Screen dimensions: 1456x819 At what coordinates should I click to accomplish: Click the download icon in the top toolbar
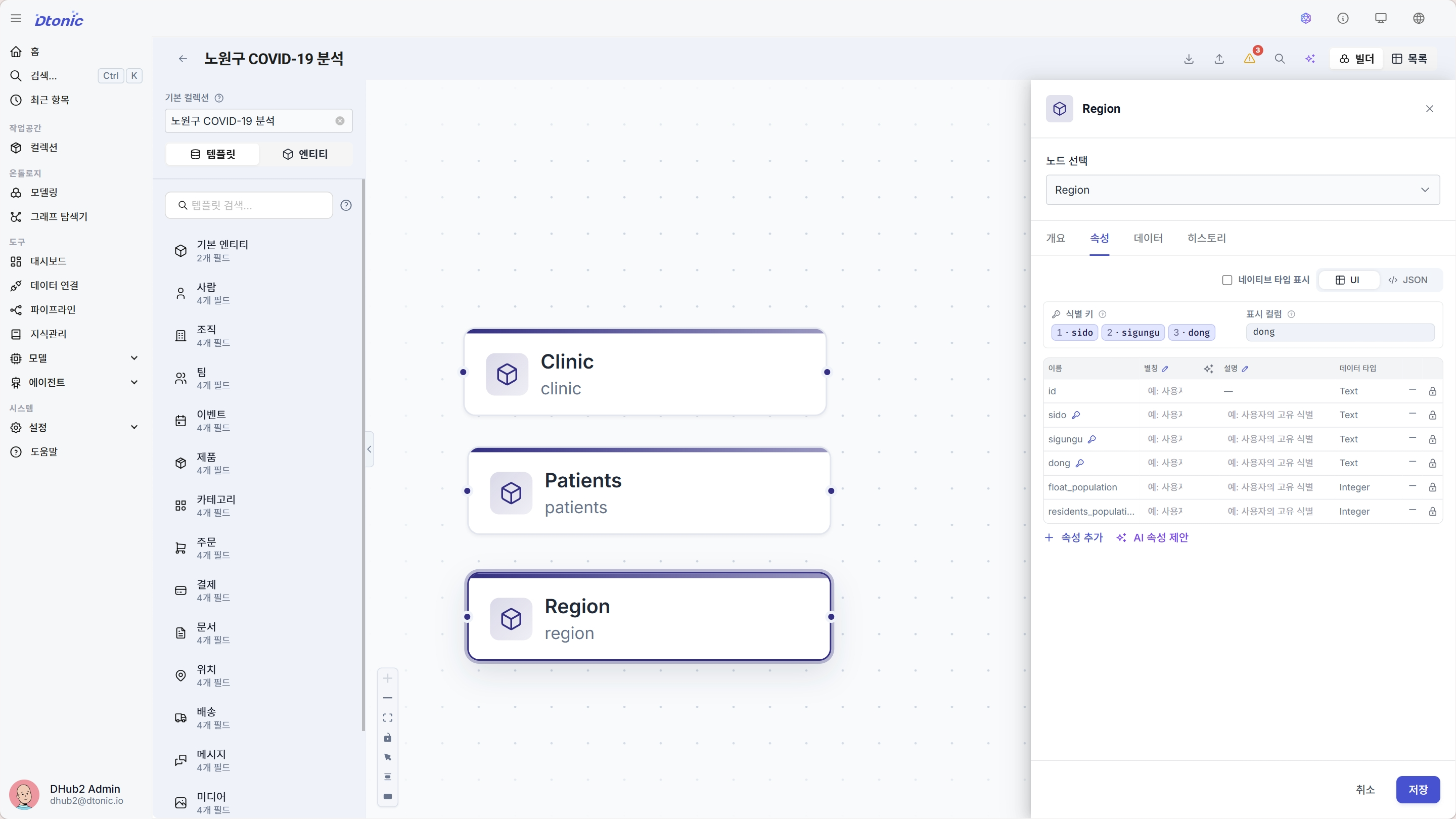1189,59
